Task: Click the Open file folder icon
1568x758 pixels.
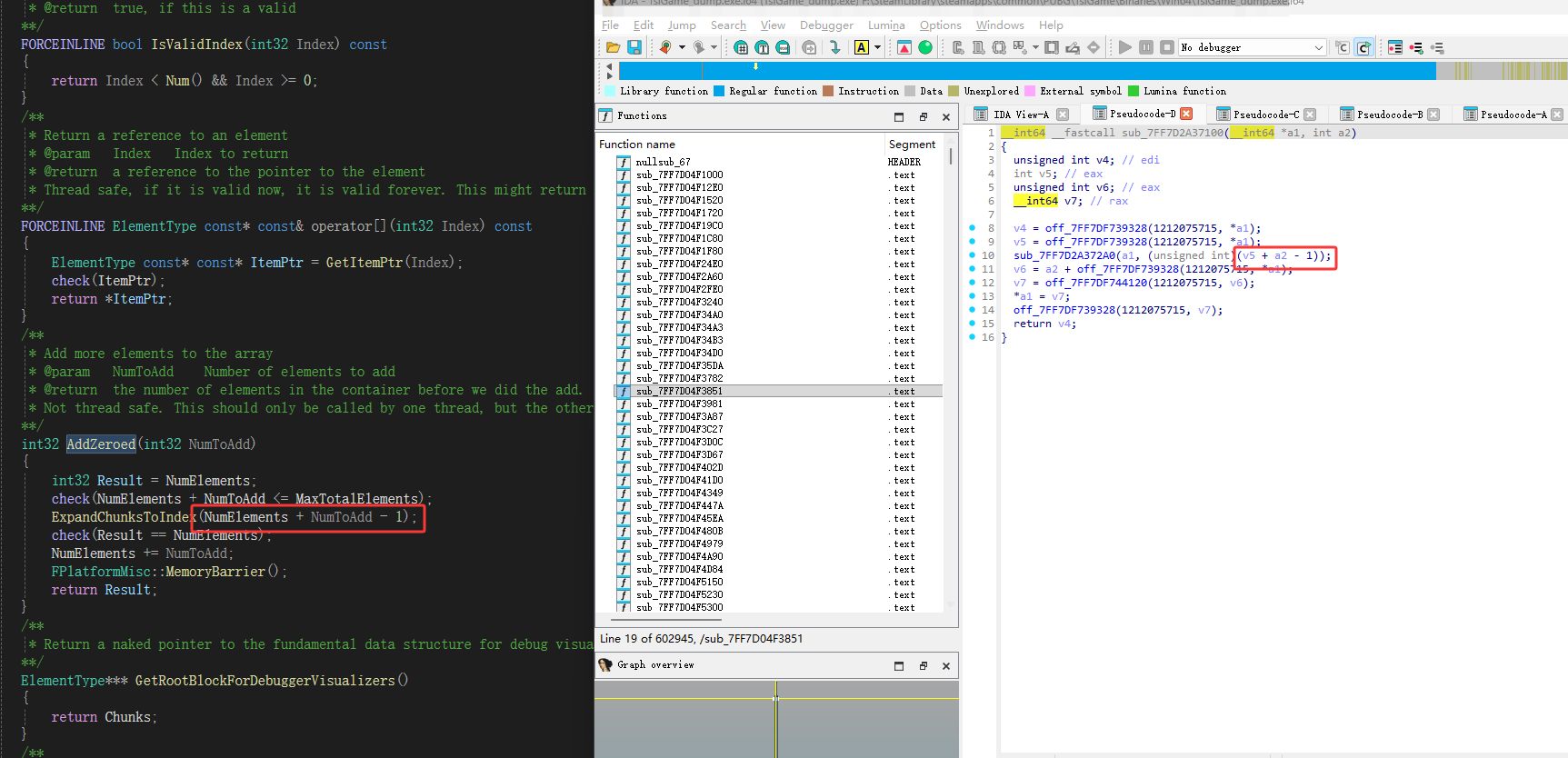Action: coord(613,47)
